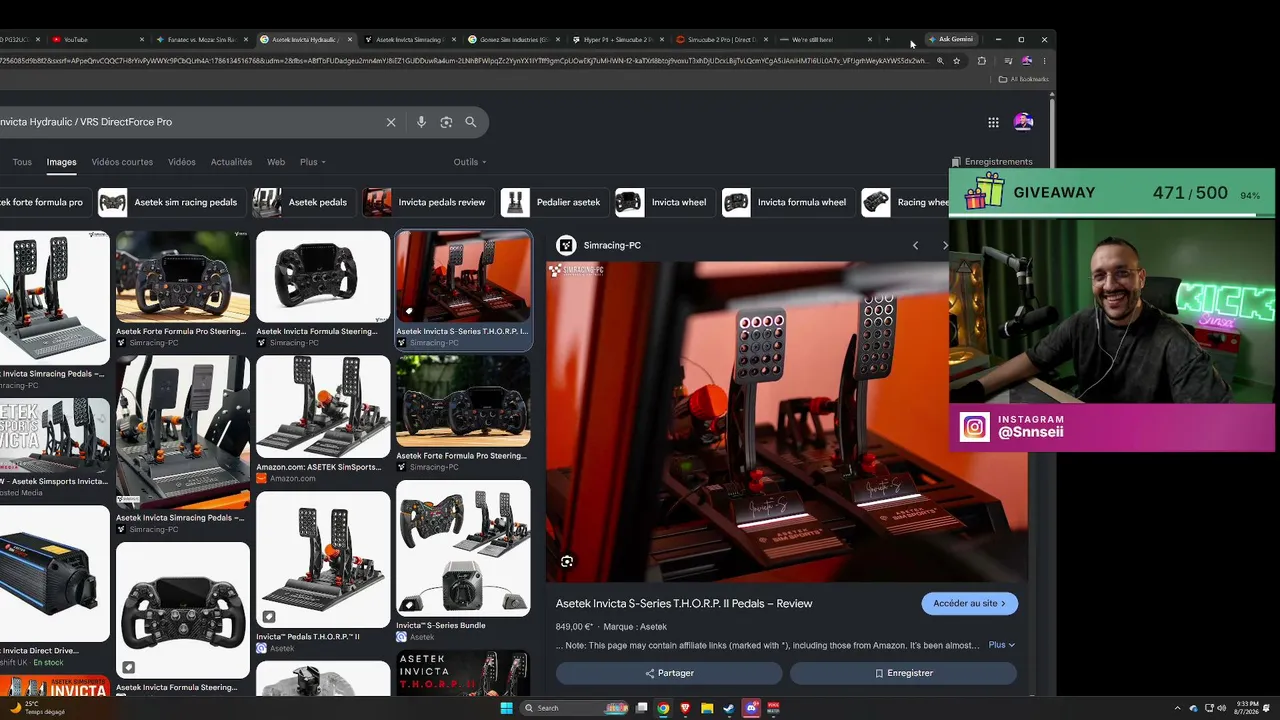Open Discord from the taskbar
Screen dimensions: 1280x720
(751, 708)
